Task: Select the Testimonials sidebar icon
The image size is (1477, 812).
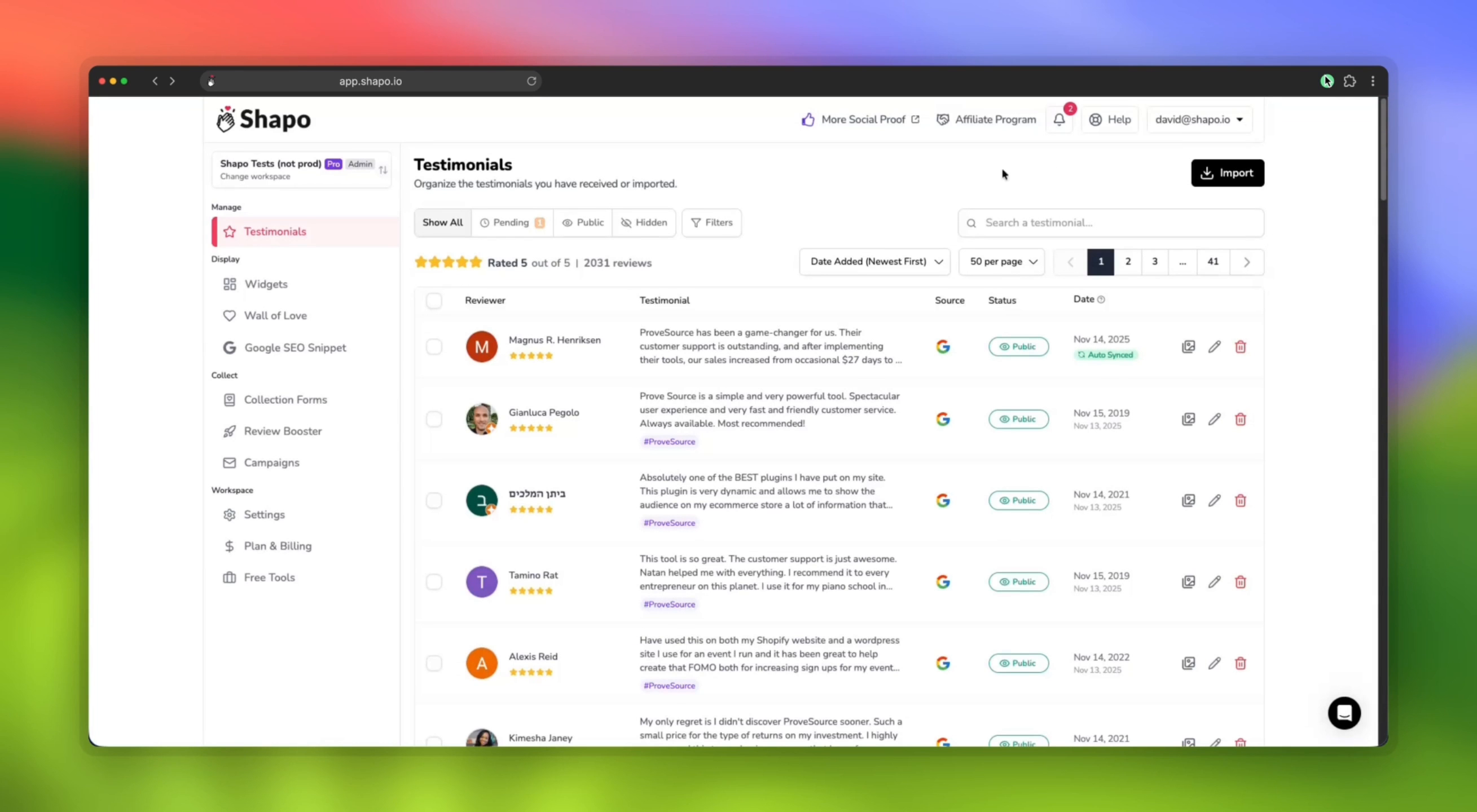Action: pyautogui.click(x=230, y=232)
